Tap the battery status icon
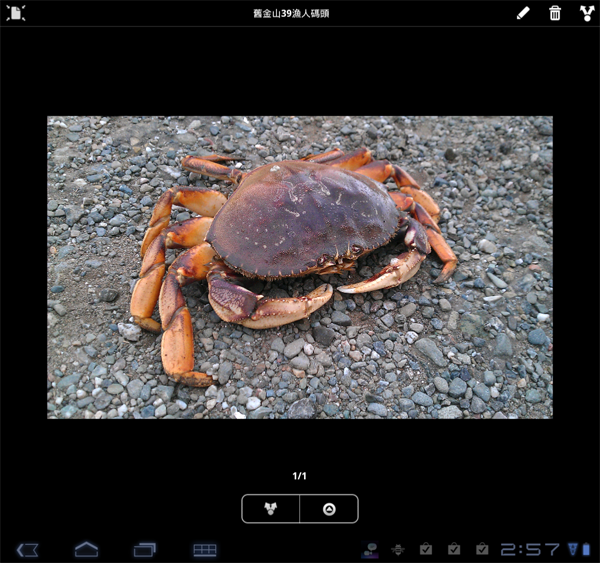This screenshot has width=600, height=563. (586, 549)
